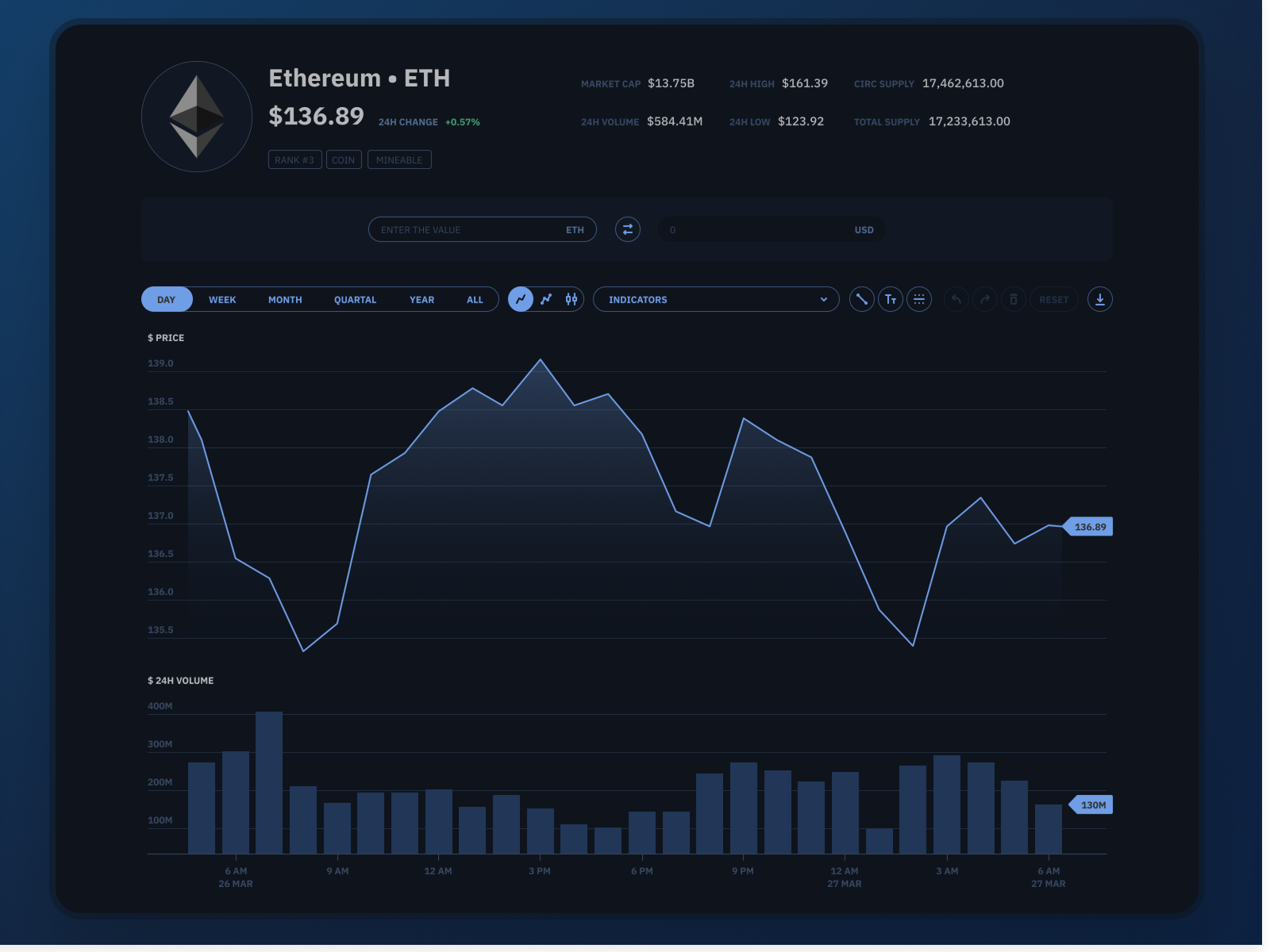Click the redo arrow icon

point(985,299)
